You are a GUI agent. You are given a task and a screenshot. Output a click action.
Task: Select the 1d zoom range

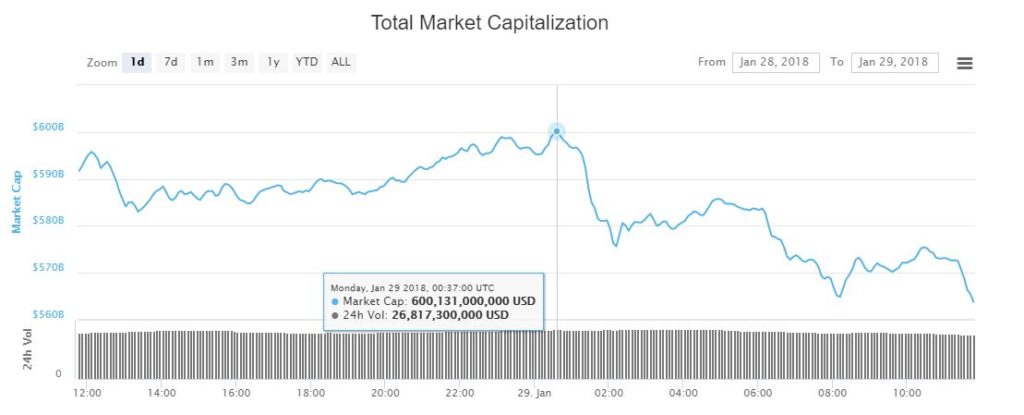tap(137, 62)
